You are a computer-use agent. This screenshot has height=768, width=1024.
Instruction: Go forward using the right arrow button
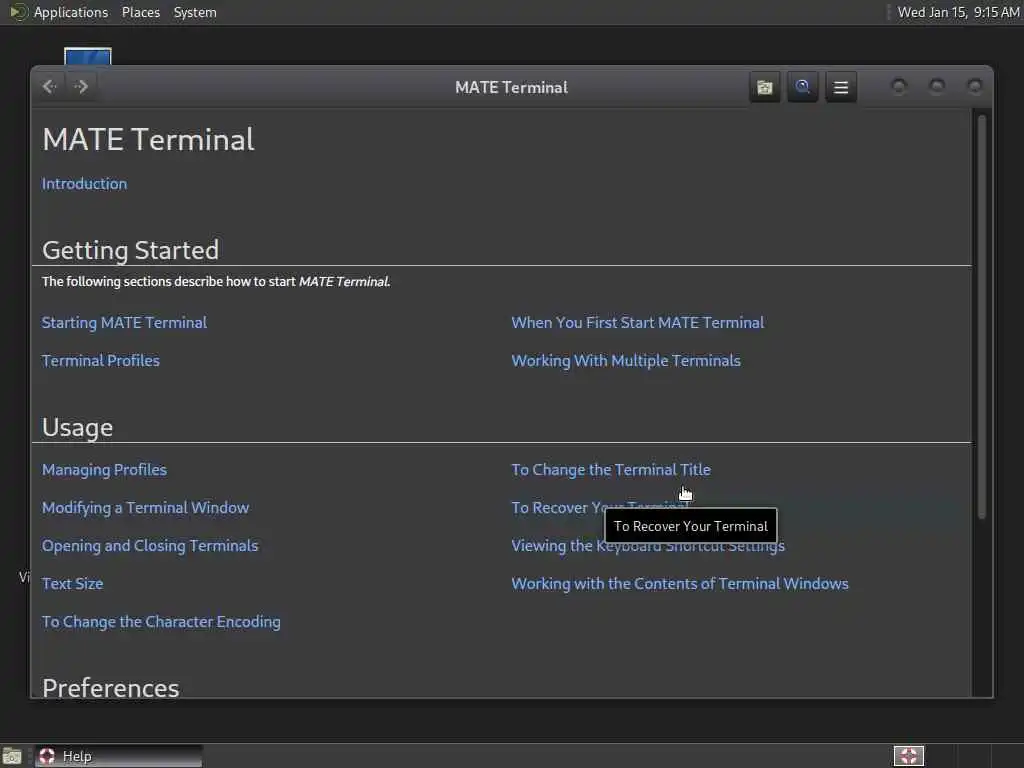coord(81,87)
